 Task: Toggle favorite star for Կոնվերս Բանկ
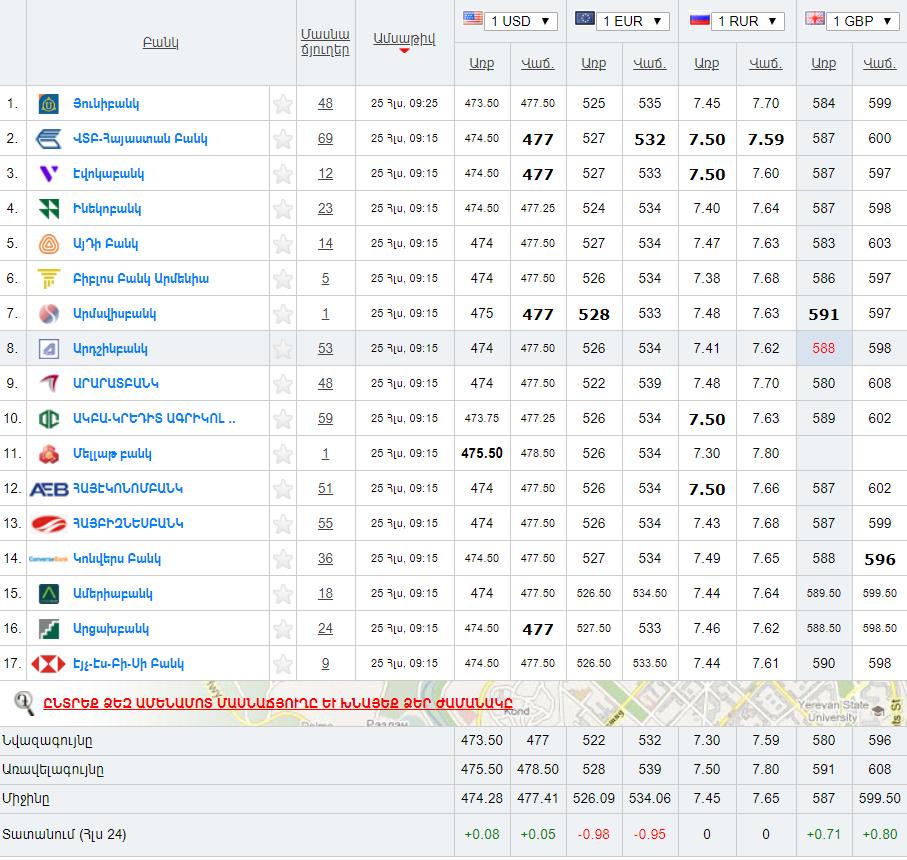(x=283, y=558)
